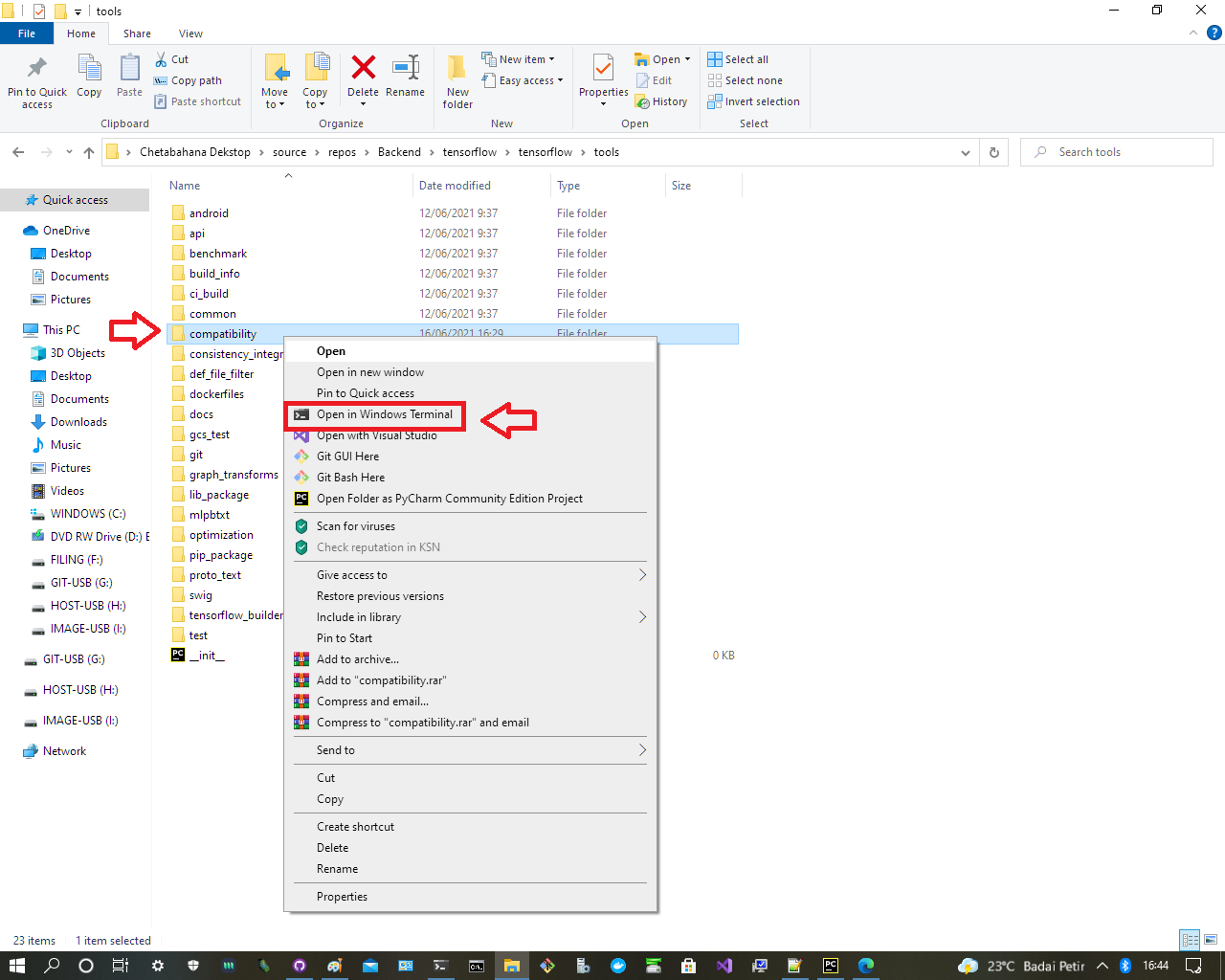The height and width of the screenshot is (980, 1225).
Task: Open the Windows Start button
Action: [17, 966]
